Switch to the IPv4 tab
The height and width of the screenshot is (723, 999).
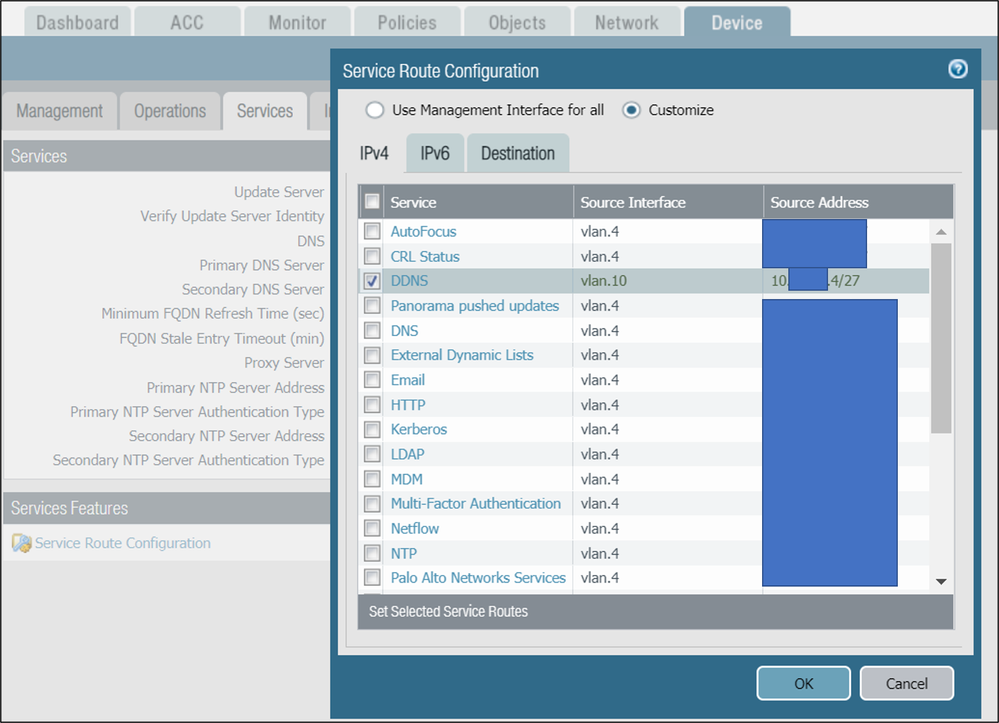point(374,154)
